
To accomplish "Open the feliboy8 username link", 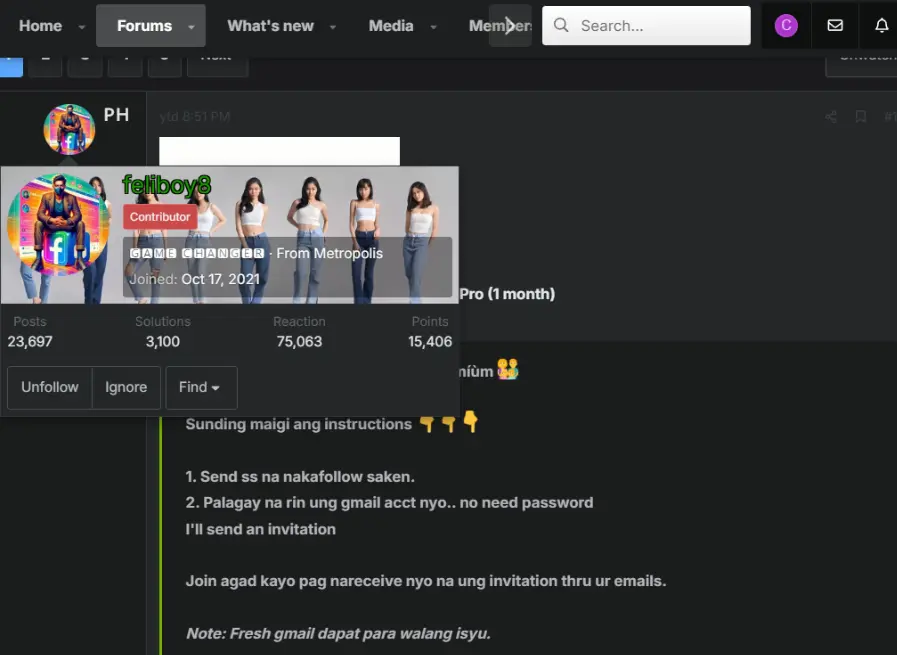I will [x=166, y=185].
